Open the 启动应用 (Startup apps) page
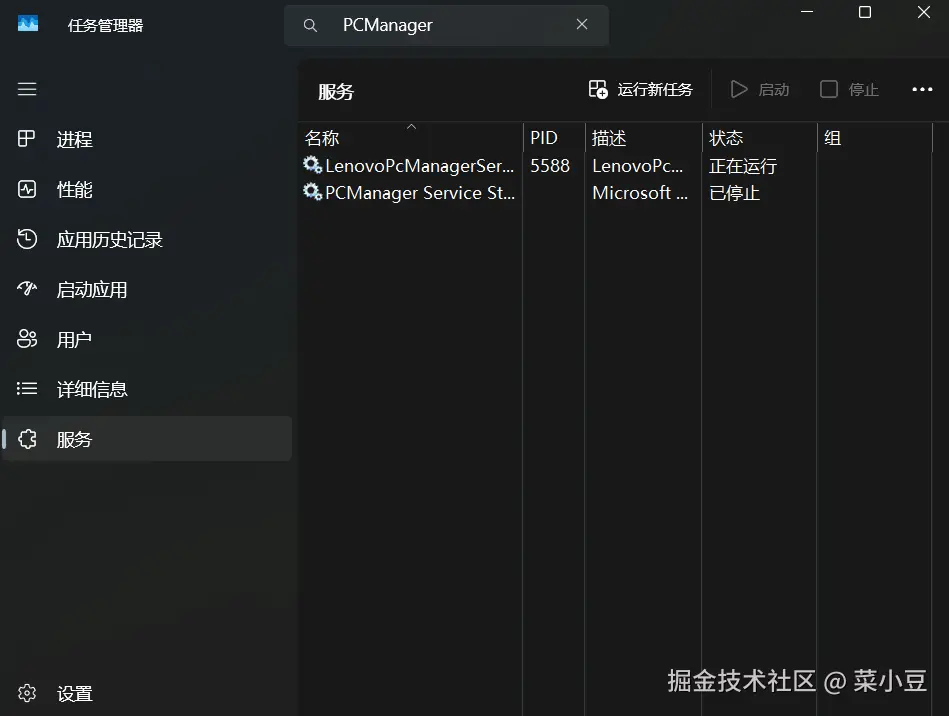 pyautogui.click(x=147, y=289)
